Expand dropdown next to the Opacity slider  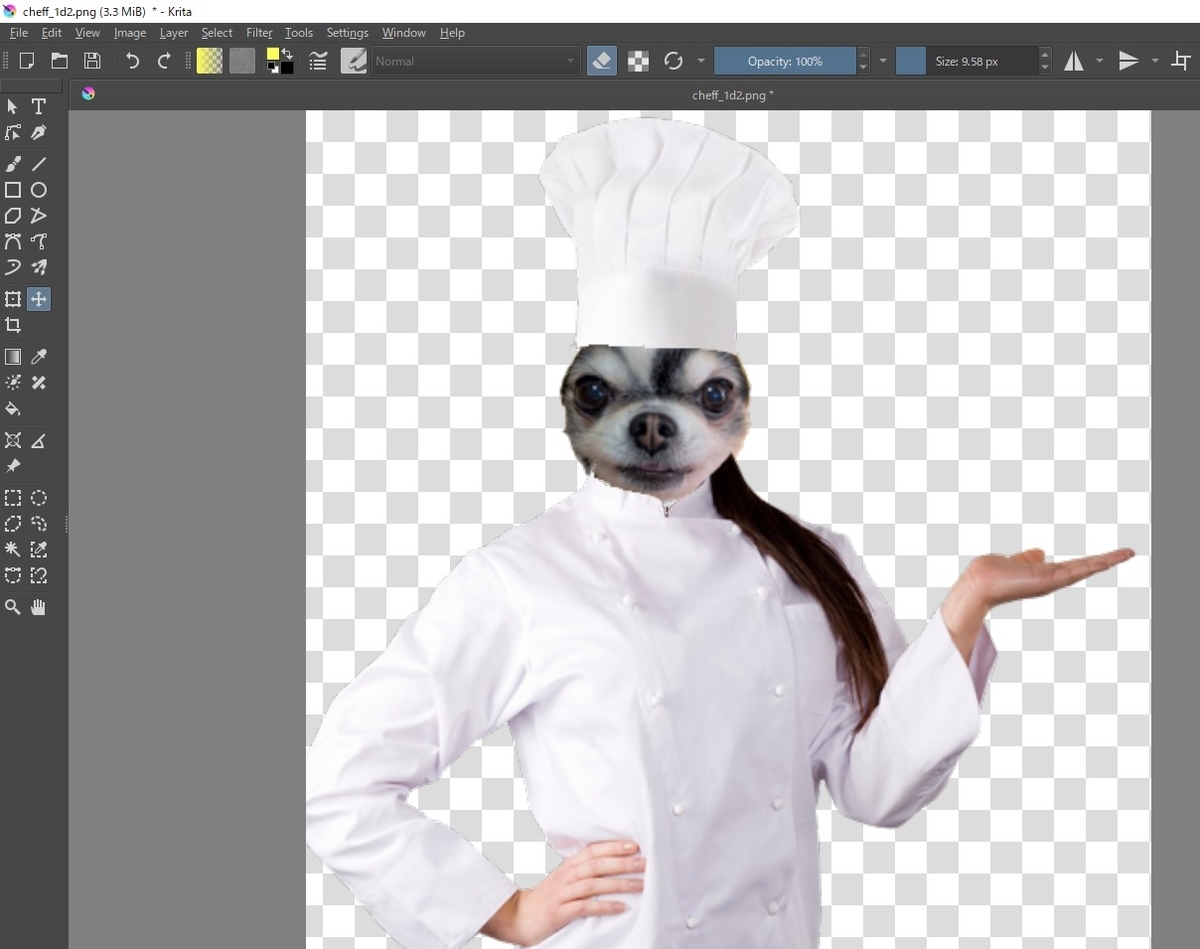883,61
